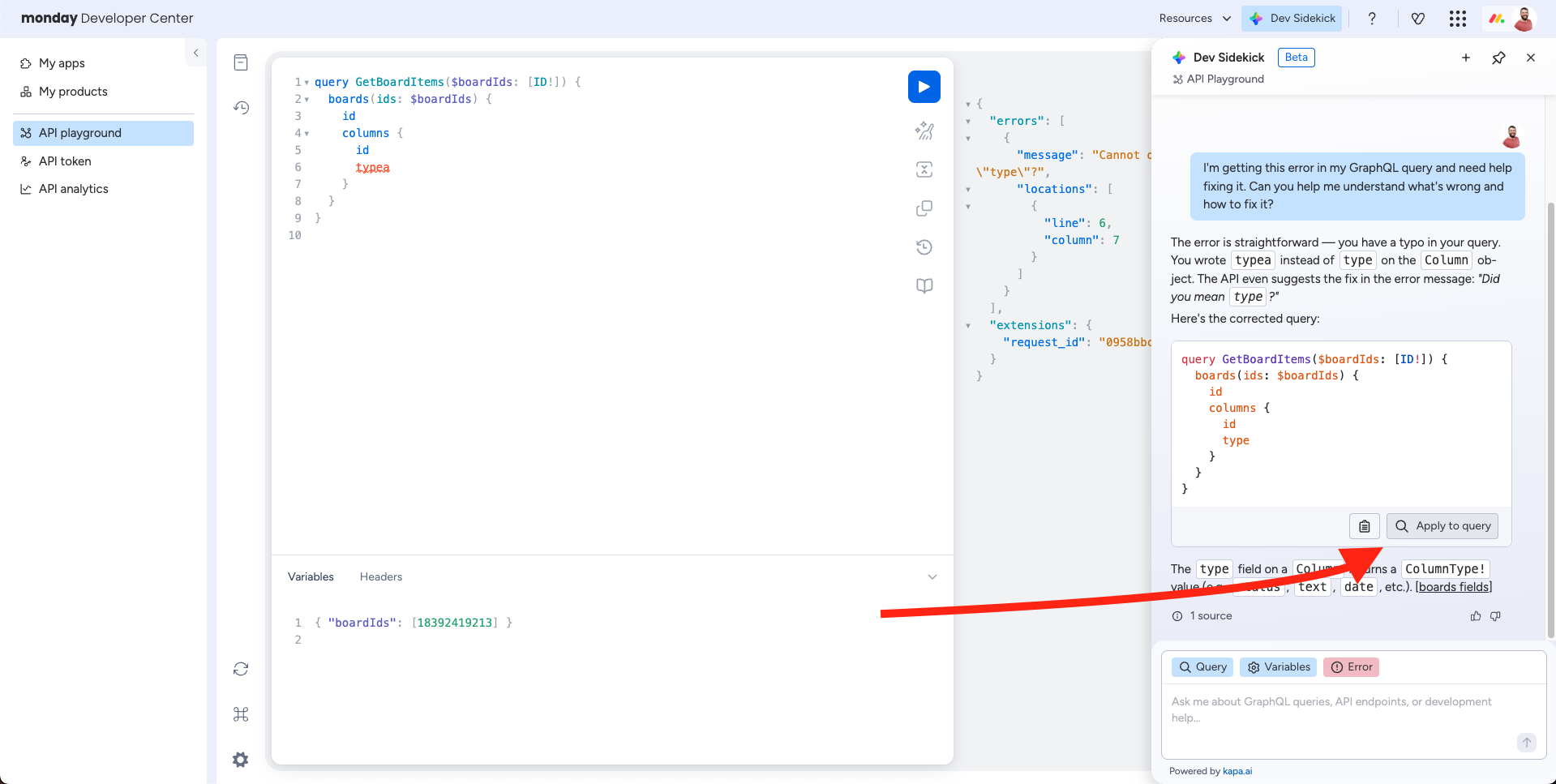Click the "message" key in the response
1556x784 pixels.
tap(1048, 156)
